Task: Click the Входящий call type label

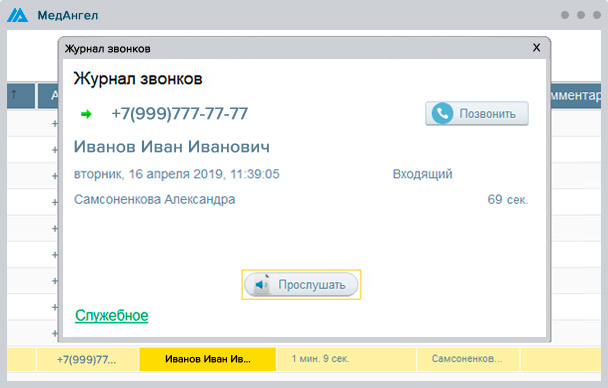Action: coord(422,174)
